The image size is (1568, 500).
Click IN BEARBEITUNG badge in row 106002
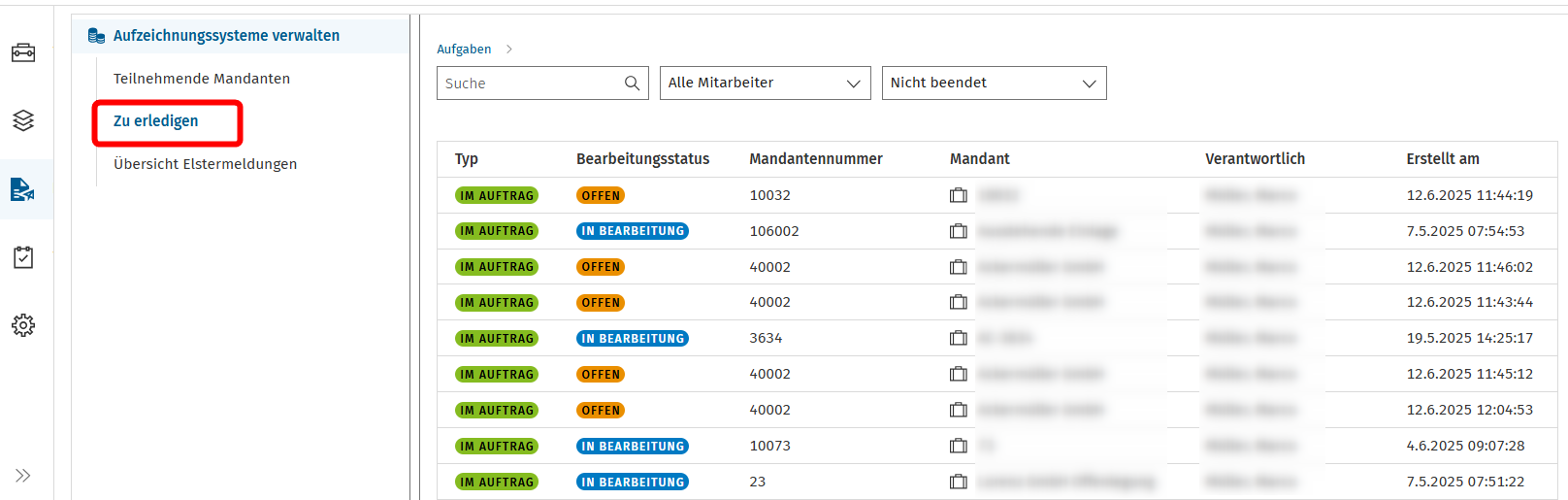tap(633, 231)
